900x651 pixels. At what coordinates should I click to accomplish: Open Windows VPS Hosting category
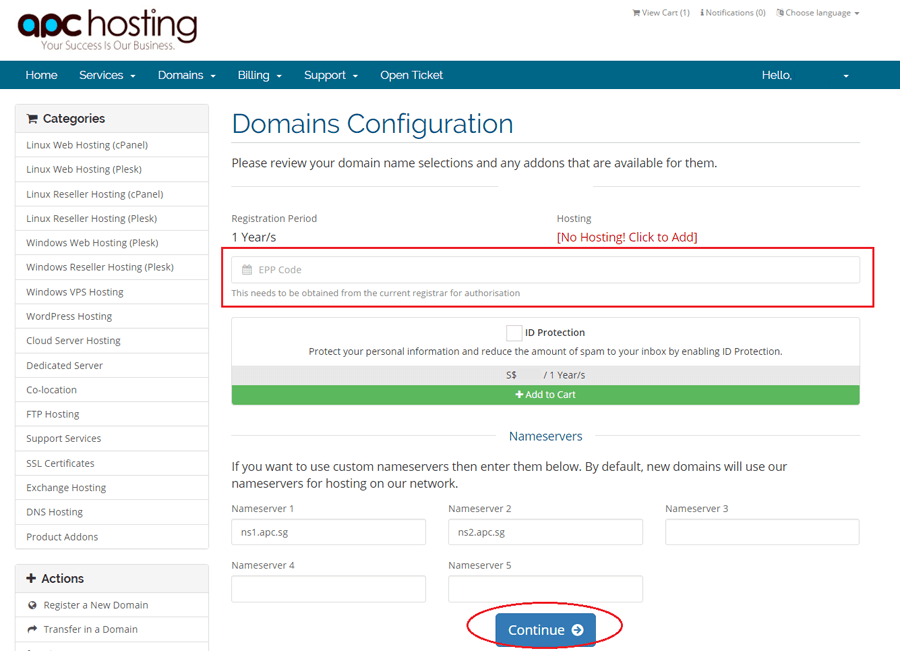[112, 292]
